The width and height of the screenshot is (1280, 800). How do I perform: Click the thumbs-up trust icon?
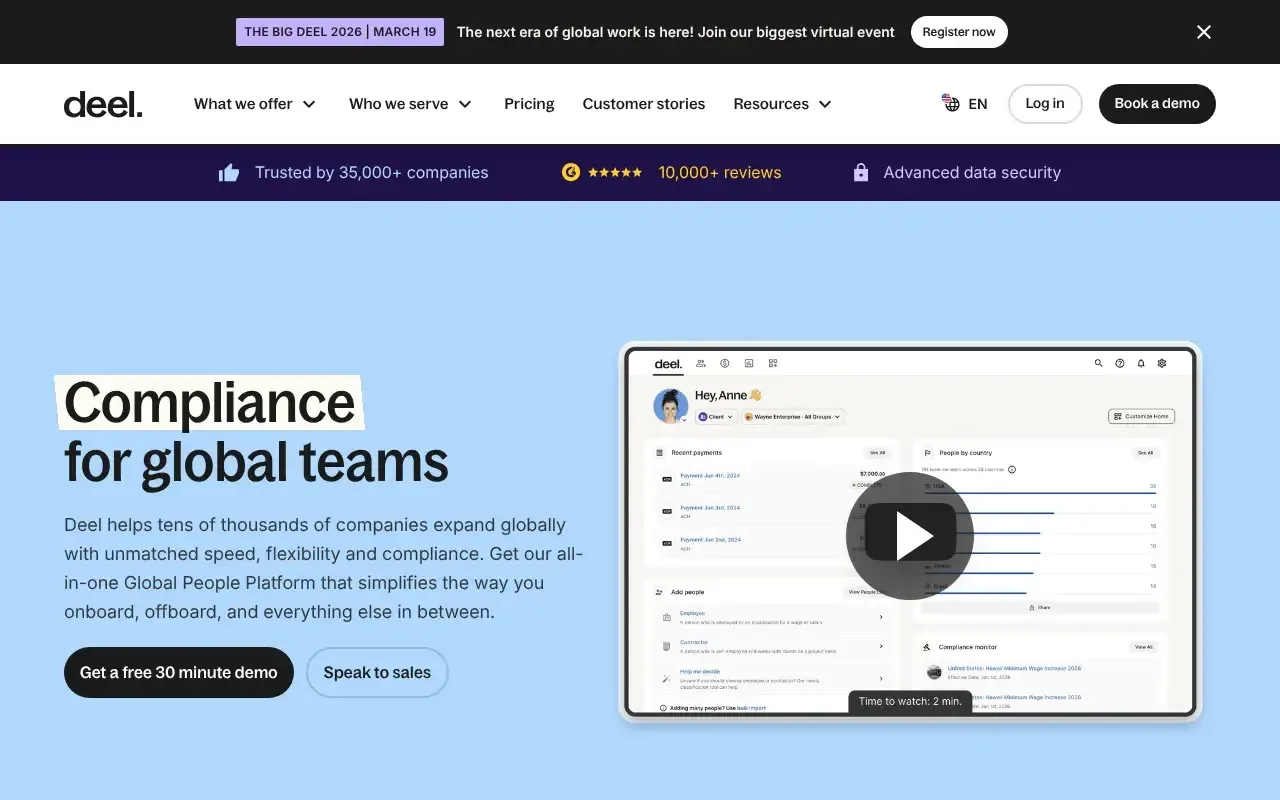[229, 173]
